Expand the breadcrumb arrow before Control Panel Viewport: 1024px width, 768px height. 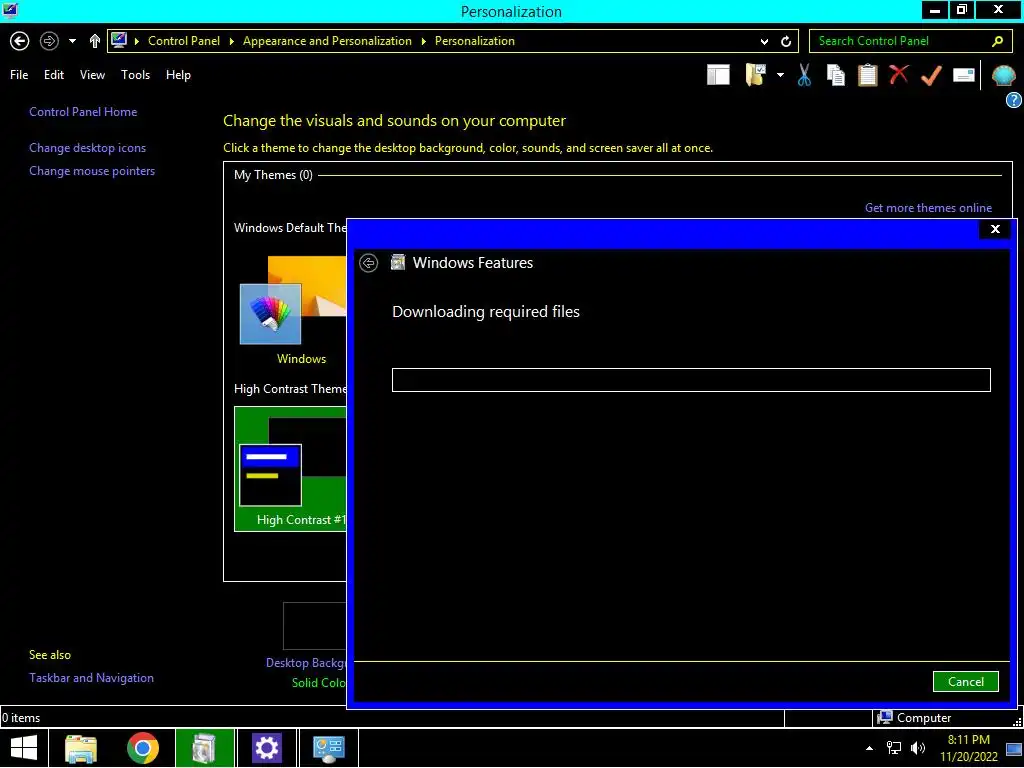[x=137, y=41]
